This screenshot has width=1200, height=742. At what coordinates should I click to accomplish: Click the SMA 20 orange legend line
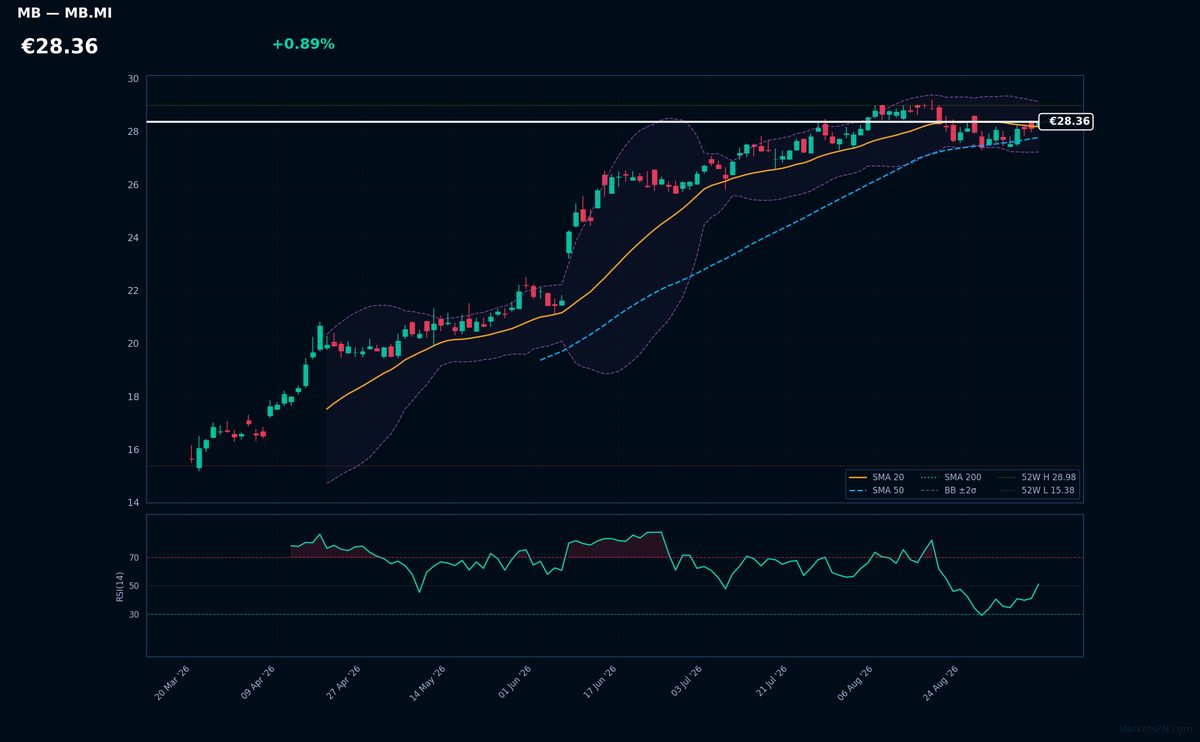click(x=858, y=478)
